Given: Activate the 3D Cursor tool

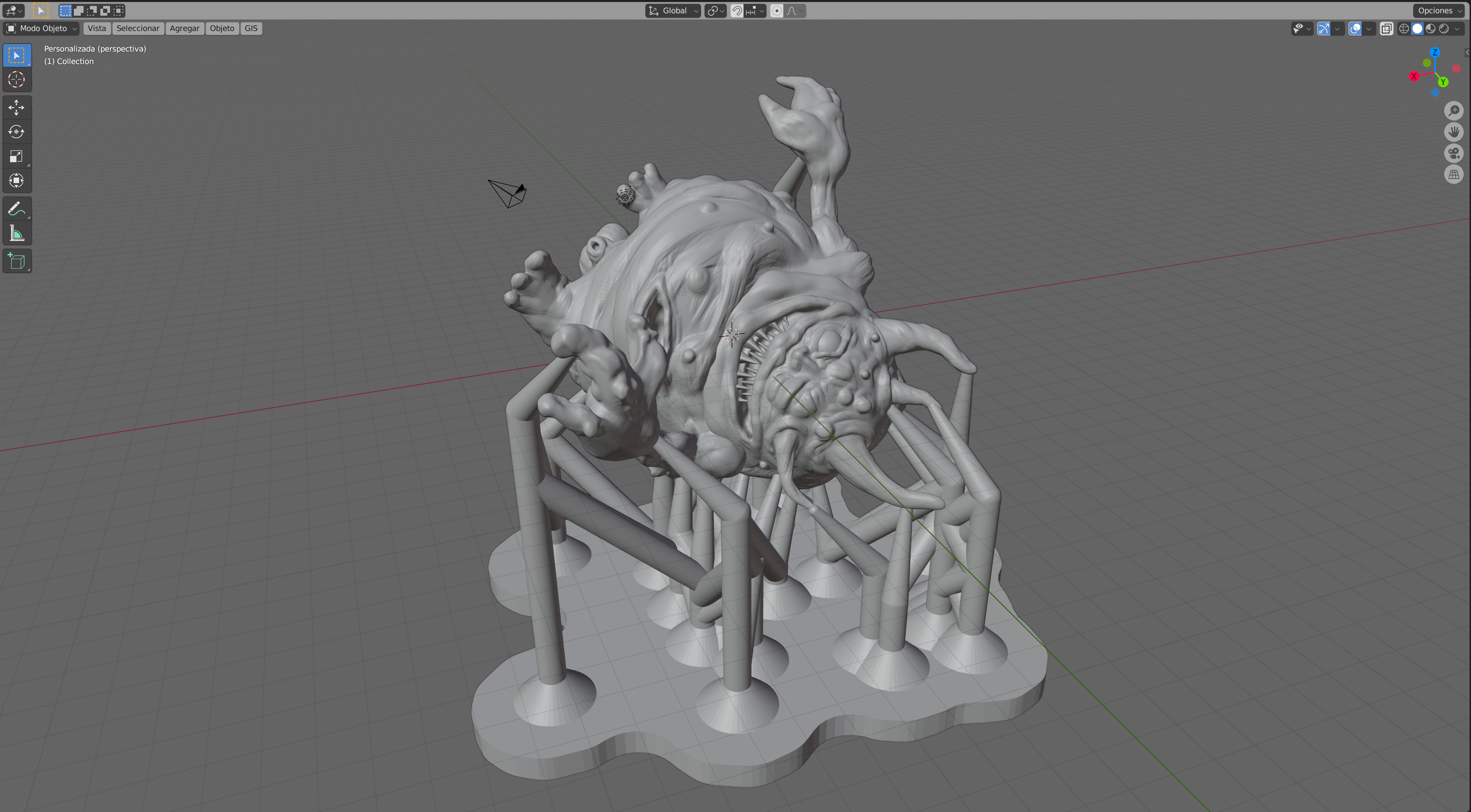Looking at the screenshot, I should pyautogui.click(x=17, y=80).
